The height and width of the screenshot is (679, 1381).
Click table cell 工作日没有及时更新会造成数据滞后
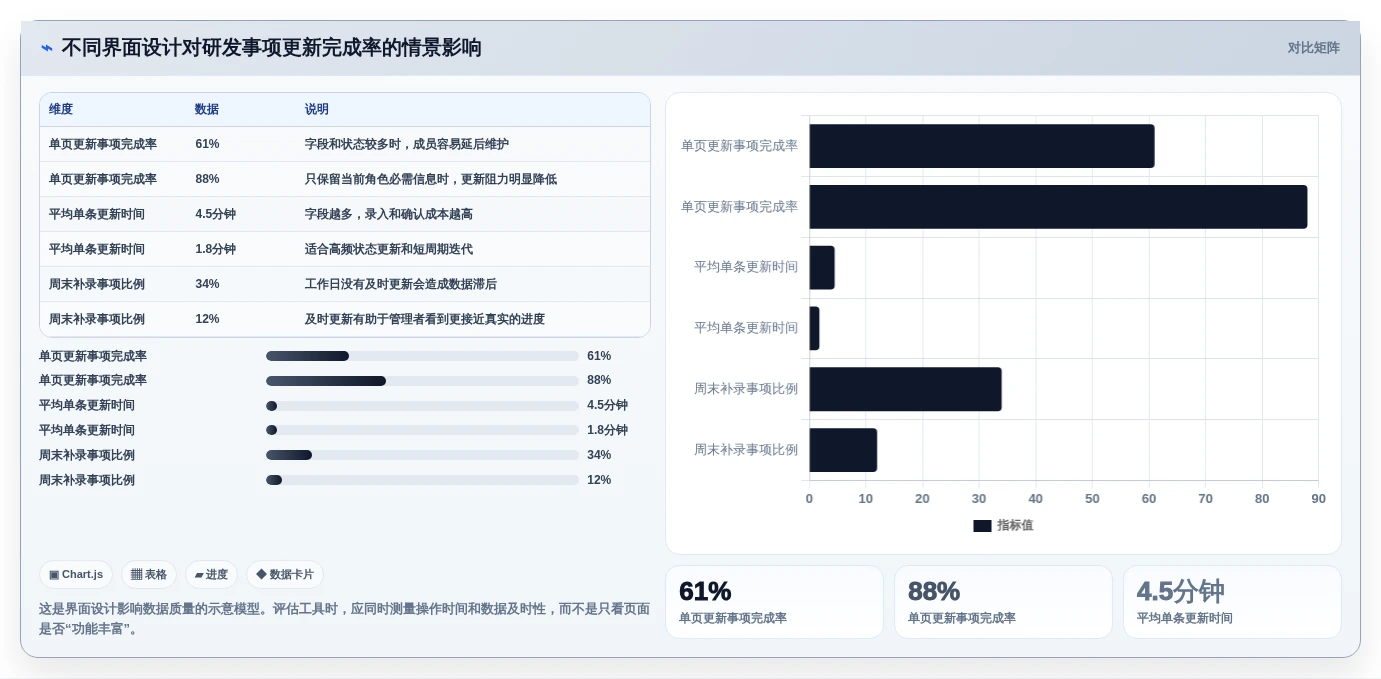click(401, 284)
